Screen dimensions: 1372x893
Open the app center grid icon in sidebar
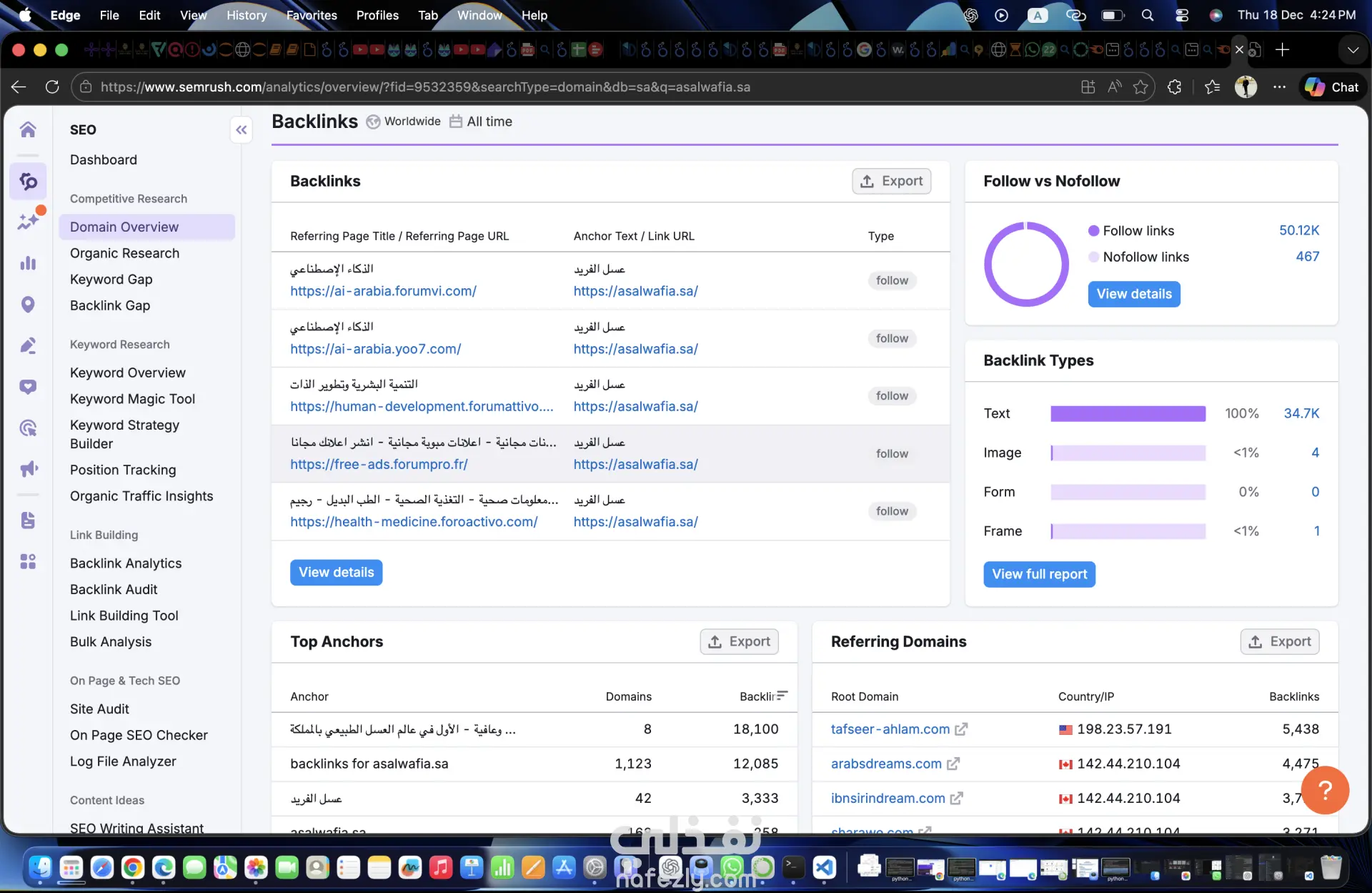pyautogui.click(x=28, y=561)
